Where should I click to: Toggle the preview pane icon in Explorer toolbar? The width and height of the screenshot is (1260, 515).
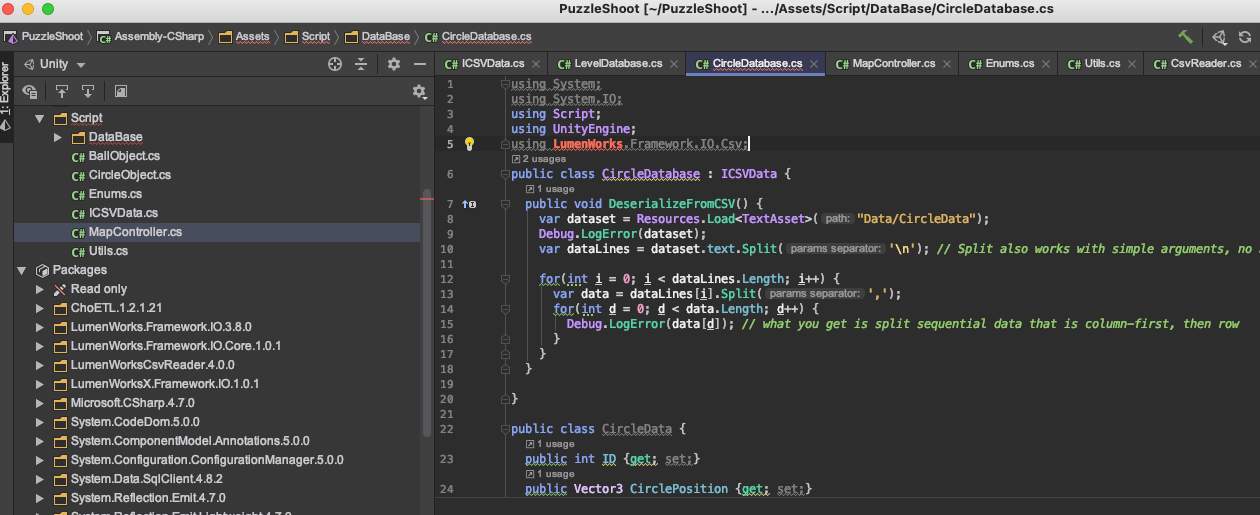pyautogui.click(x=121, y=91)
